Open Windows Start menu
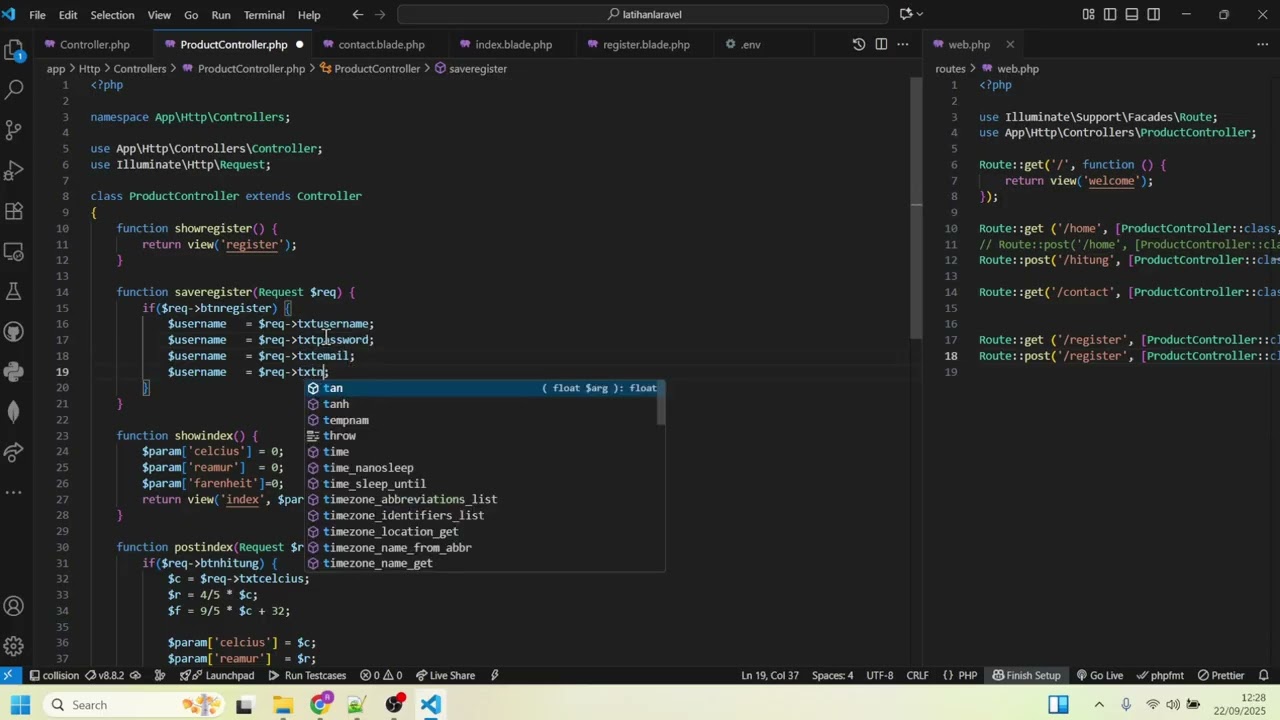Image resolution: width=1280 pixels, height=720 pixels. point(20,705)
